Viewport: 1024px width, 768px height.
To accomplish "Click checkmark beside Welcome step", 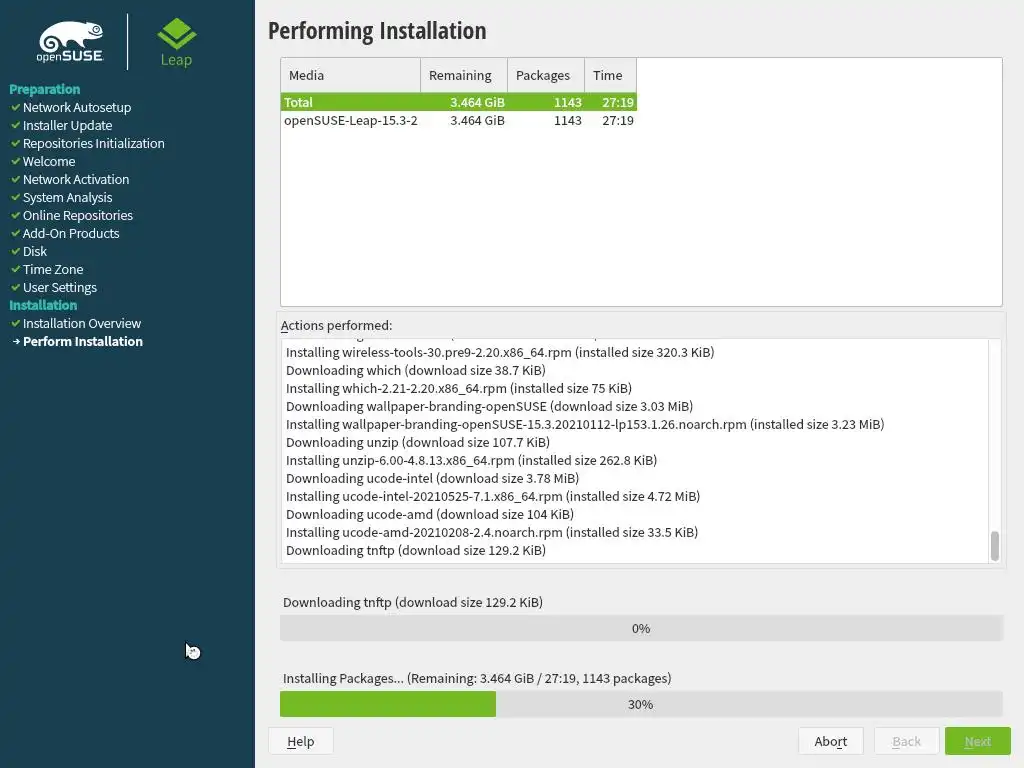I will tap(16, 161).
